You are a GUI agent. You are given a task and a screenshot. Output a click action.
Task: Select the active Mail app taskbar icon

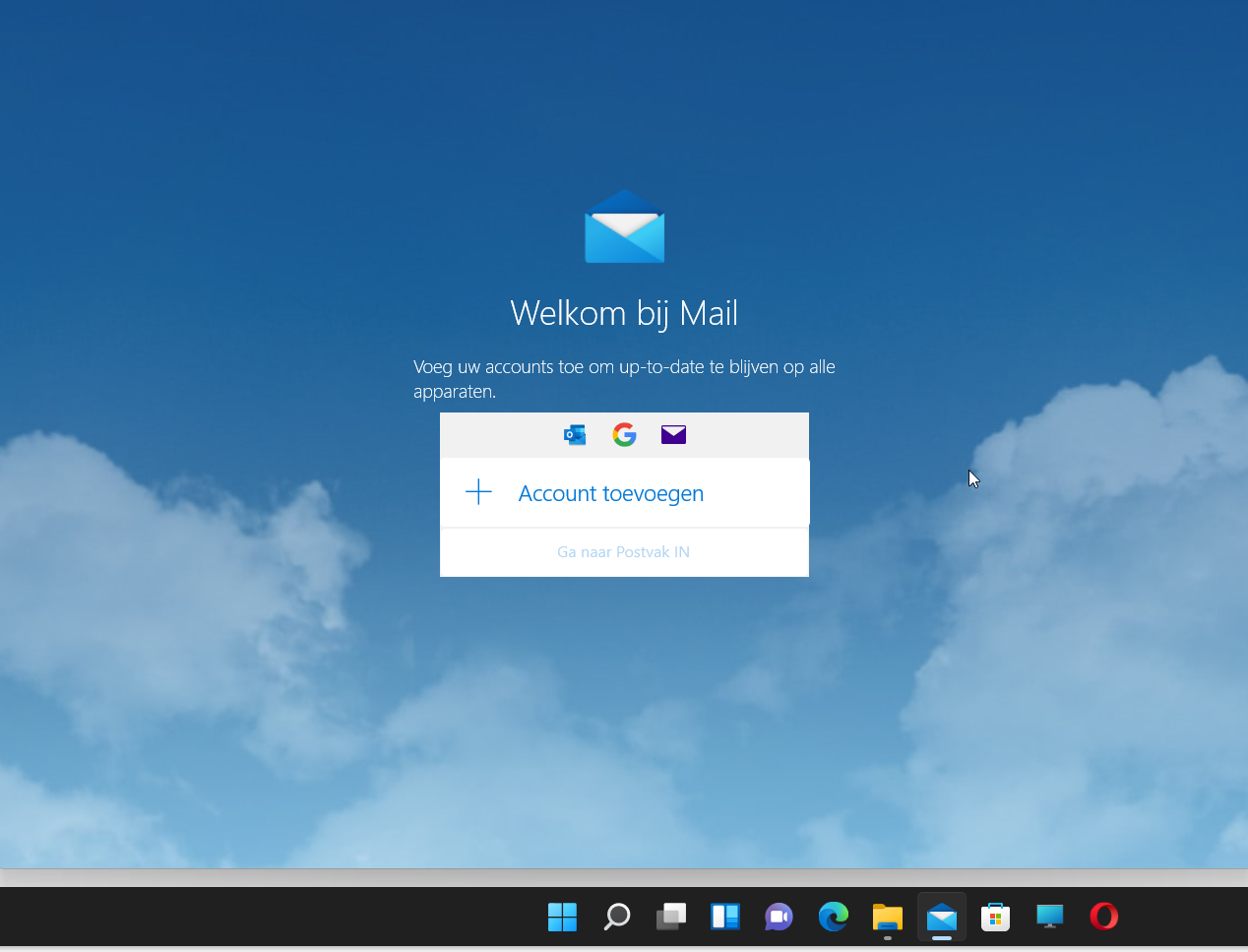tap(942, 918)
